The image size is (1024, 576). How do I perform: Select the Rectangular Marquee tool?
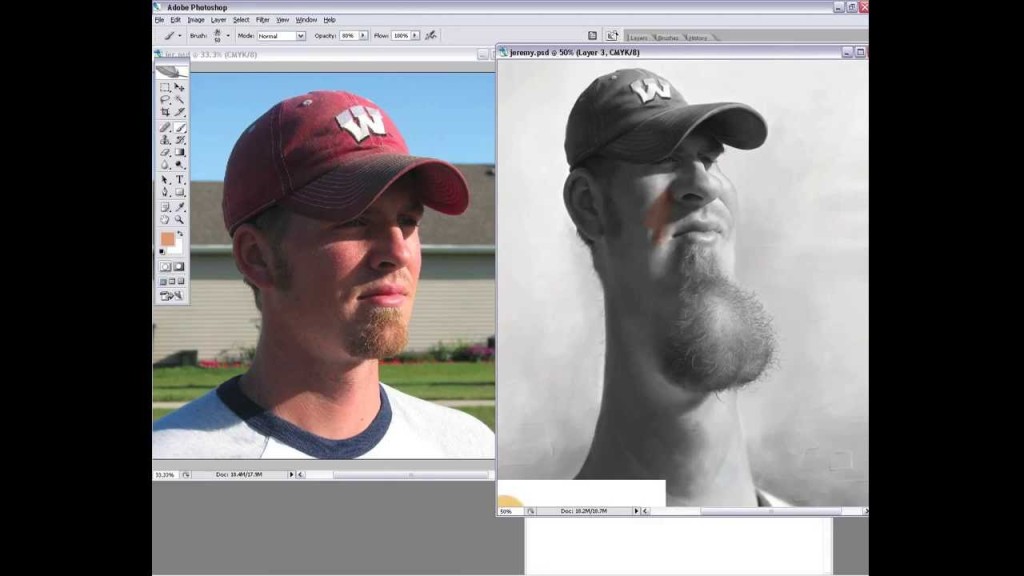pos(165,88)
